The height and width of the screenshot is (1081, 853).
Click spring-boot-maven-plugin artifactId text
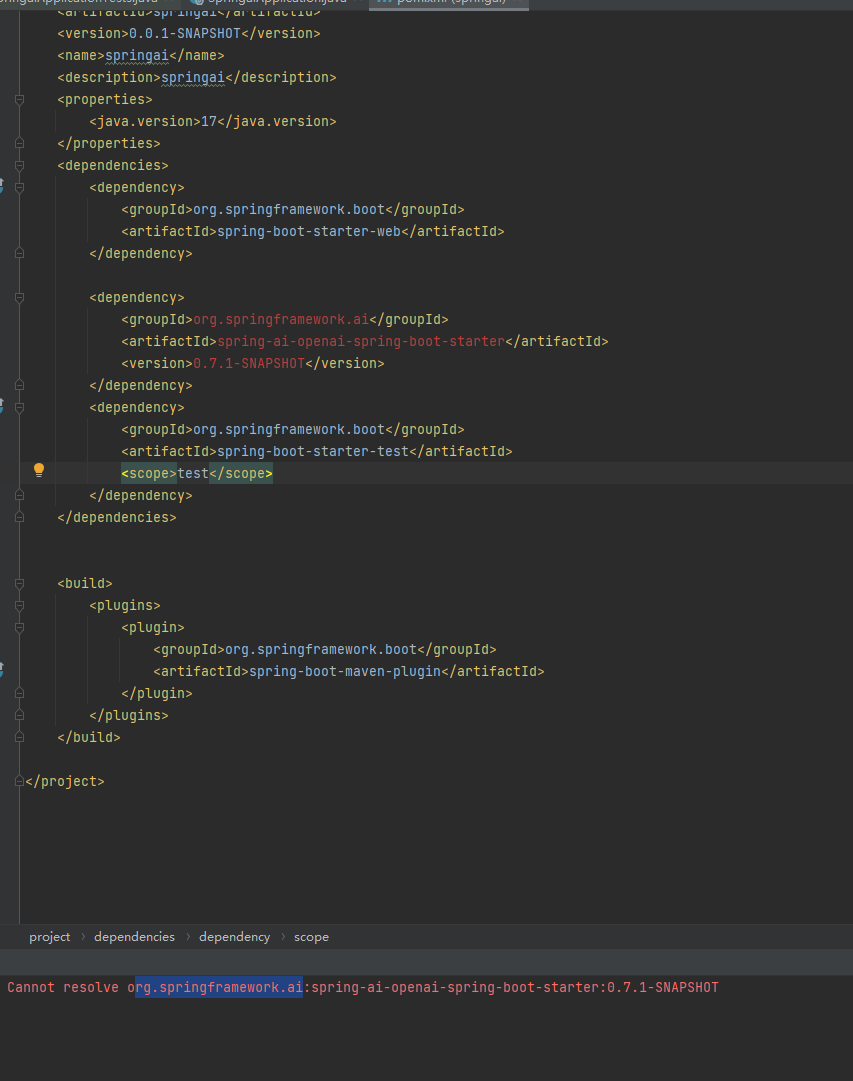point(345,671)
